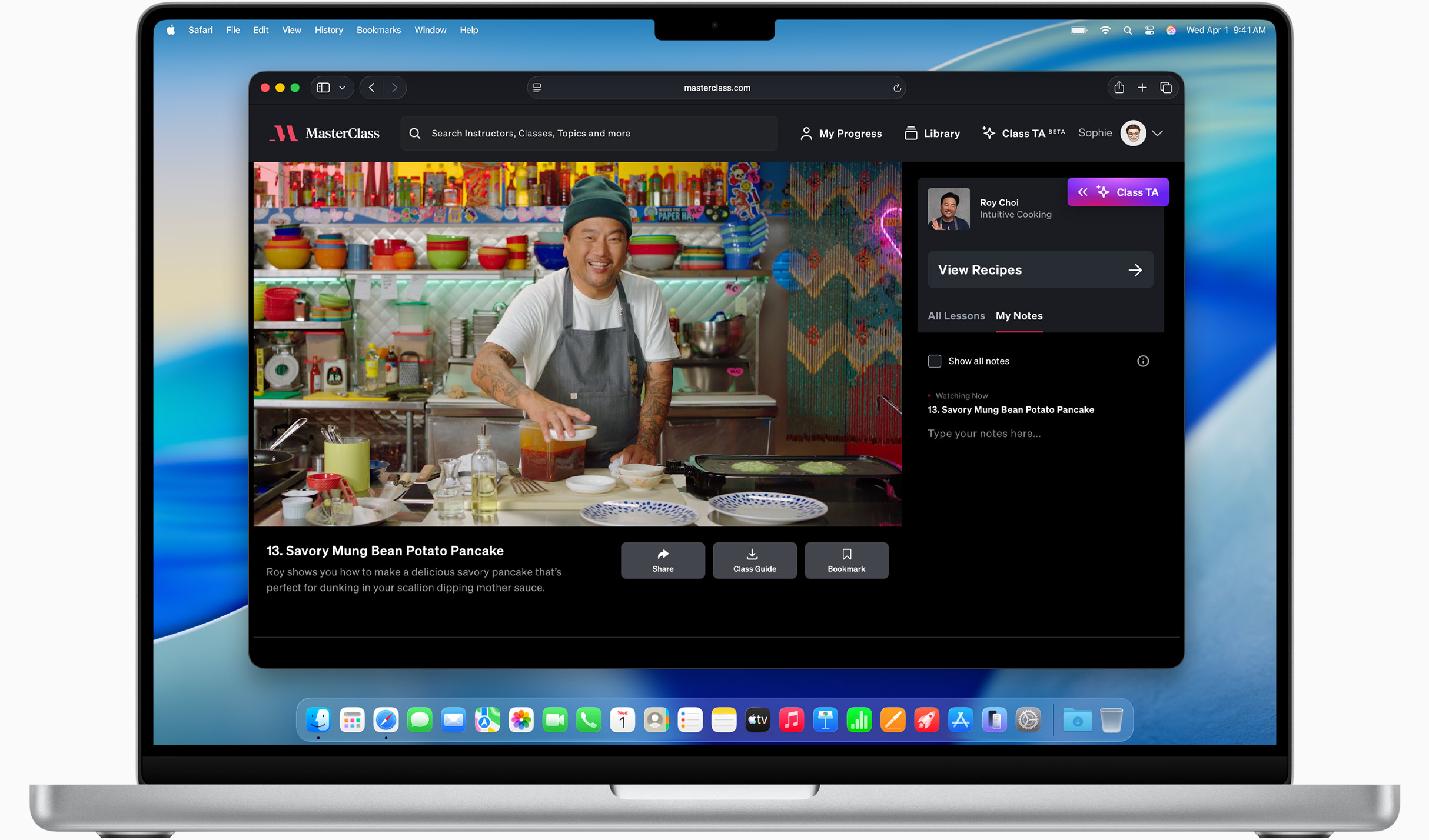Open the Bookmarks menu in menu bar
Image resolution: width=1429 pixels, height=840 pixels.
point(378,30)
